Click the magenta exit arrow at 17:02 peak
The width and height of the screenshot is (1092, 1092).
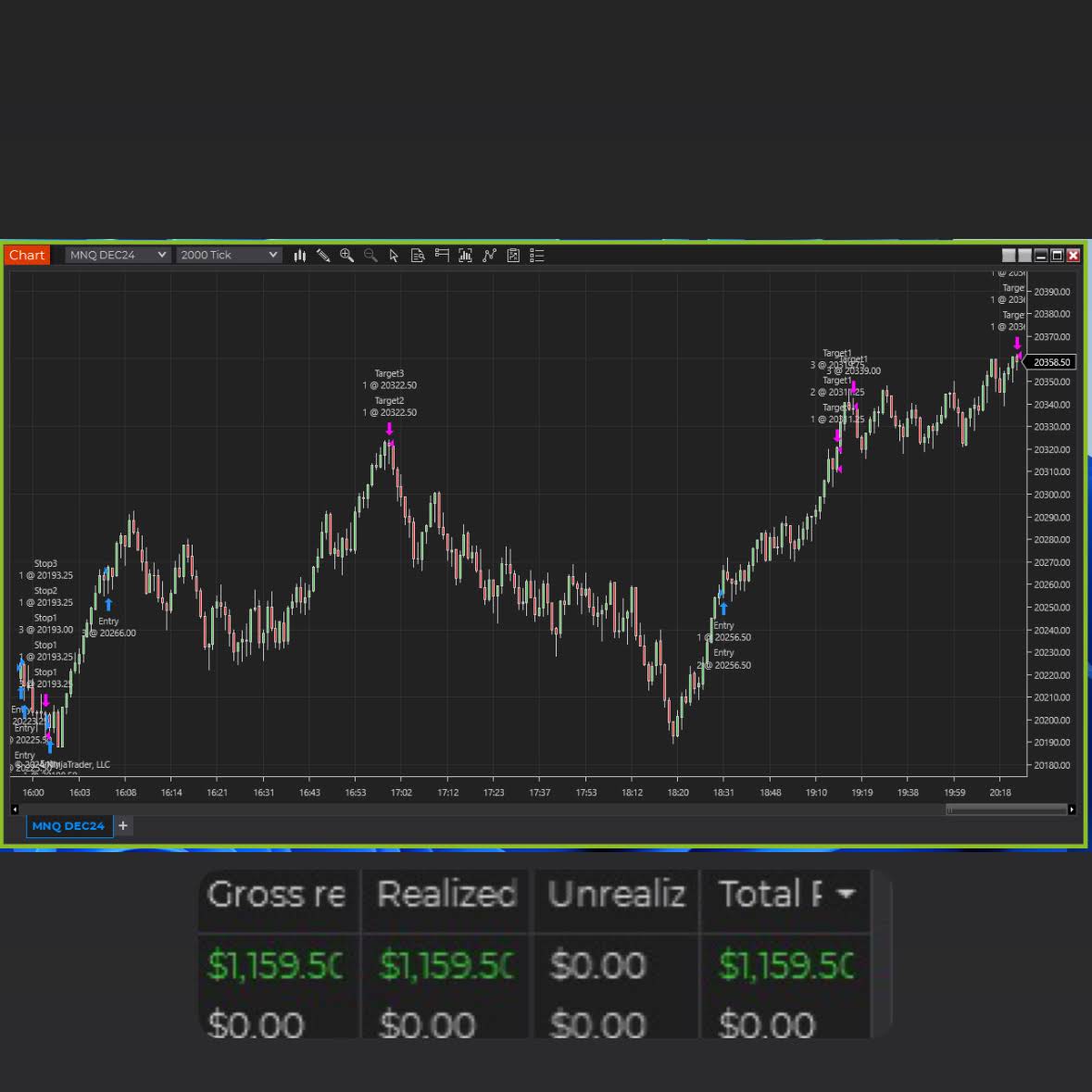[389, 429]
